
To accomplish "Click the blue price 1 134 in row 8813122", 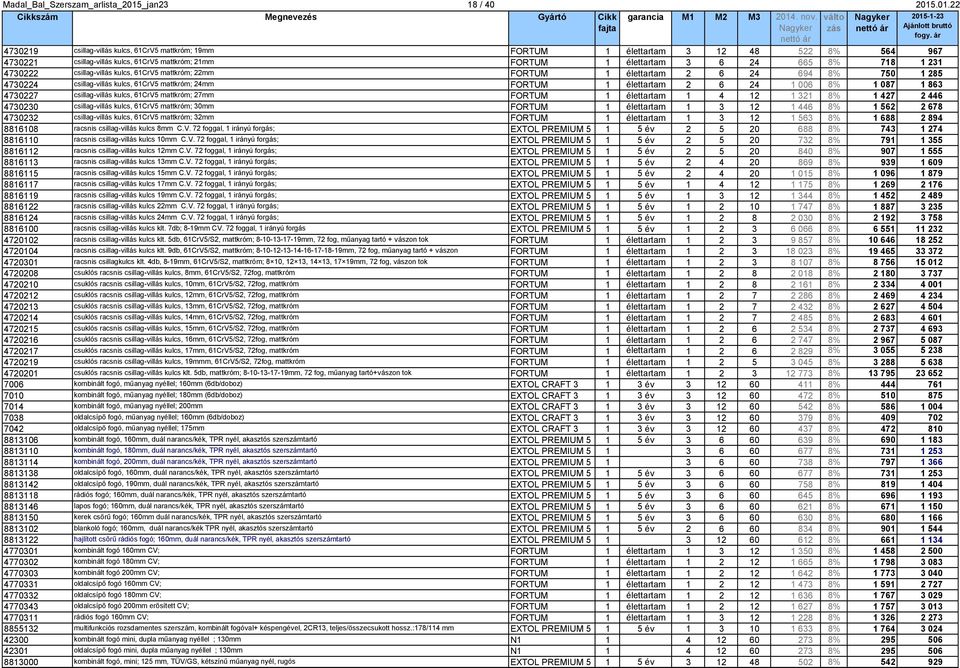I will 931,539.
